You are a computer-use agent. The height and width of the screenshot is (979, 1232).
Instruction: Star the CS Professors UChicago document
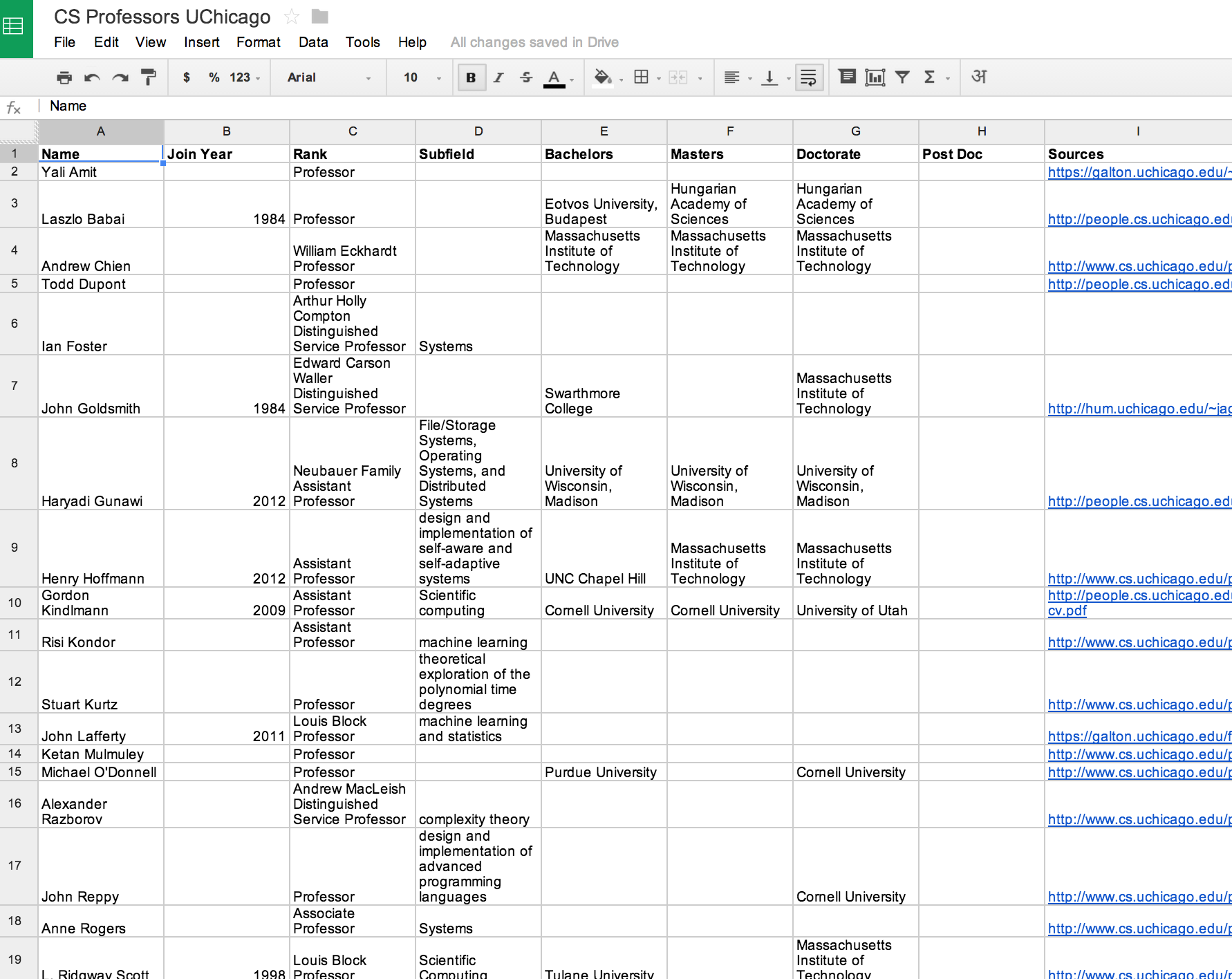(292, 17)
